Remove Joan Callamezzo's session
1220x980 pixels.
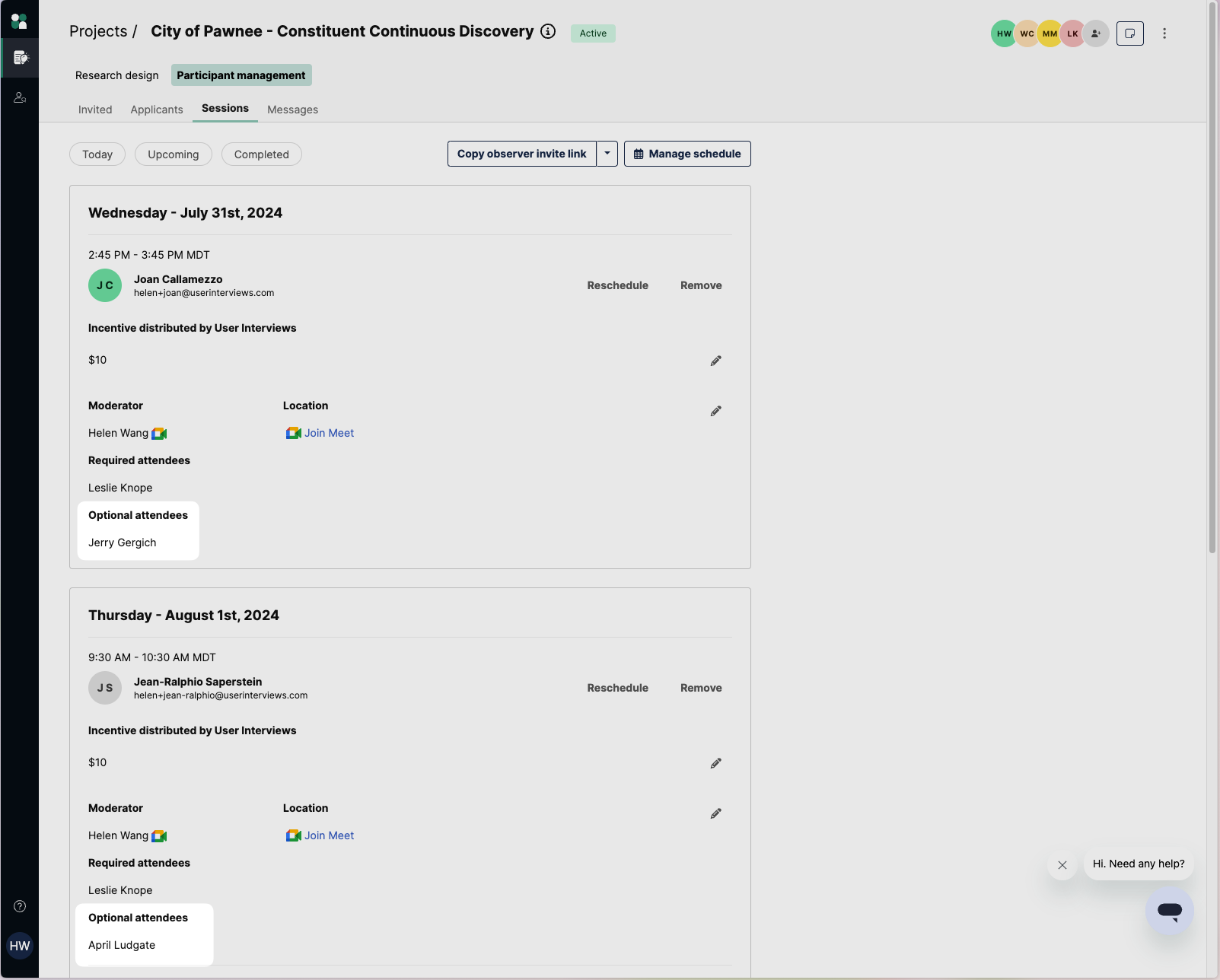[x=701, y=285]
